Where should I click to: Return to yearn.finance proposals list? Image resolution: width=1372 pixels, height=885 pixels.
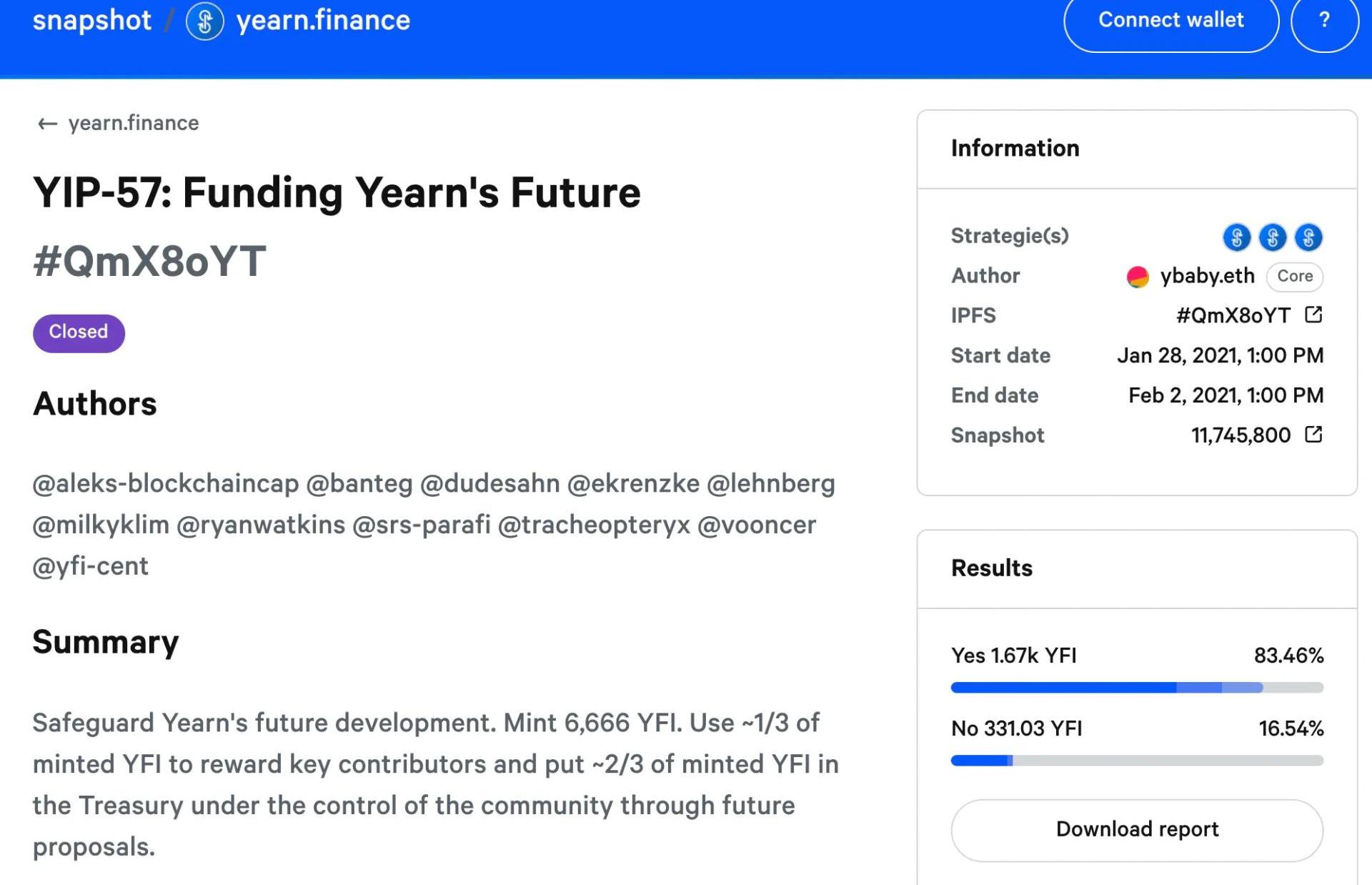pyautogui.click(x=133, y=124)
